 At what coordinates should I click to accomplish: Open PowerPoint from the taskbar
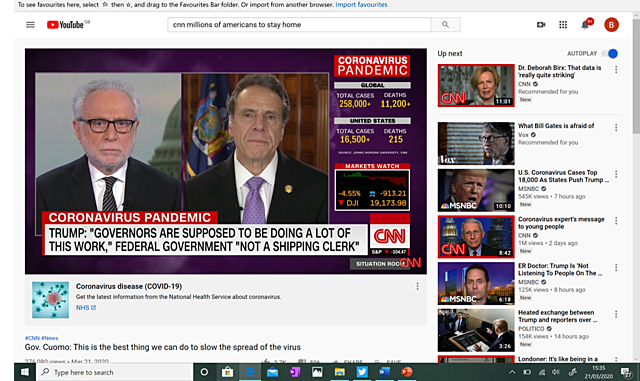(x=407, y=372)
